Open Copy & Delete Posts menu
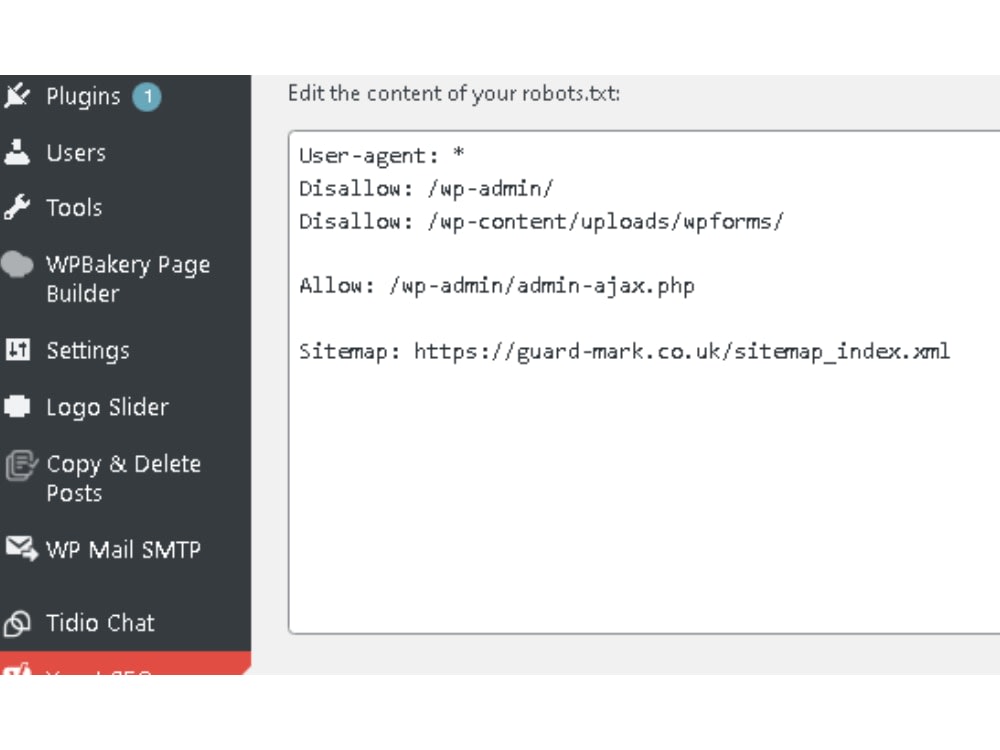 click(125, 478)
